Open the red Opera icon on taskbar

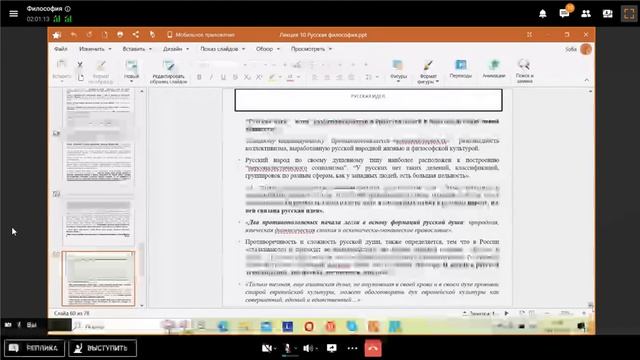[309, 326]
